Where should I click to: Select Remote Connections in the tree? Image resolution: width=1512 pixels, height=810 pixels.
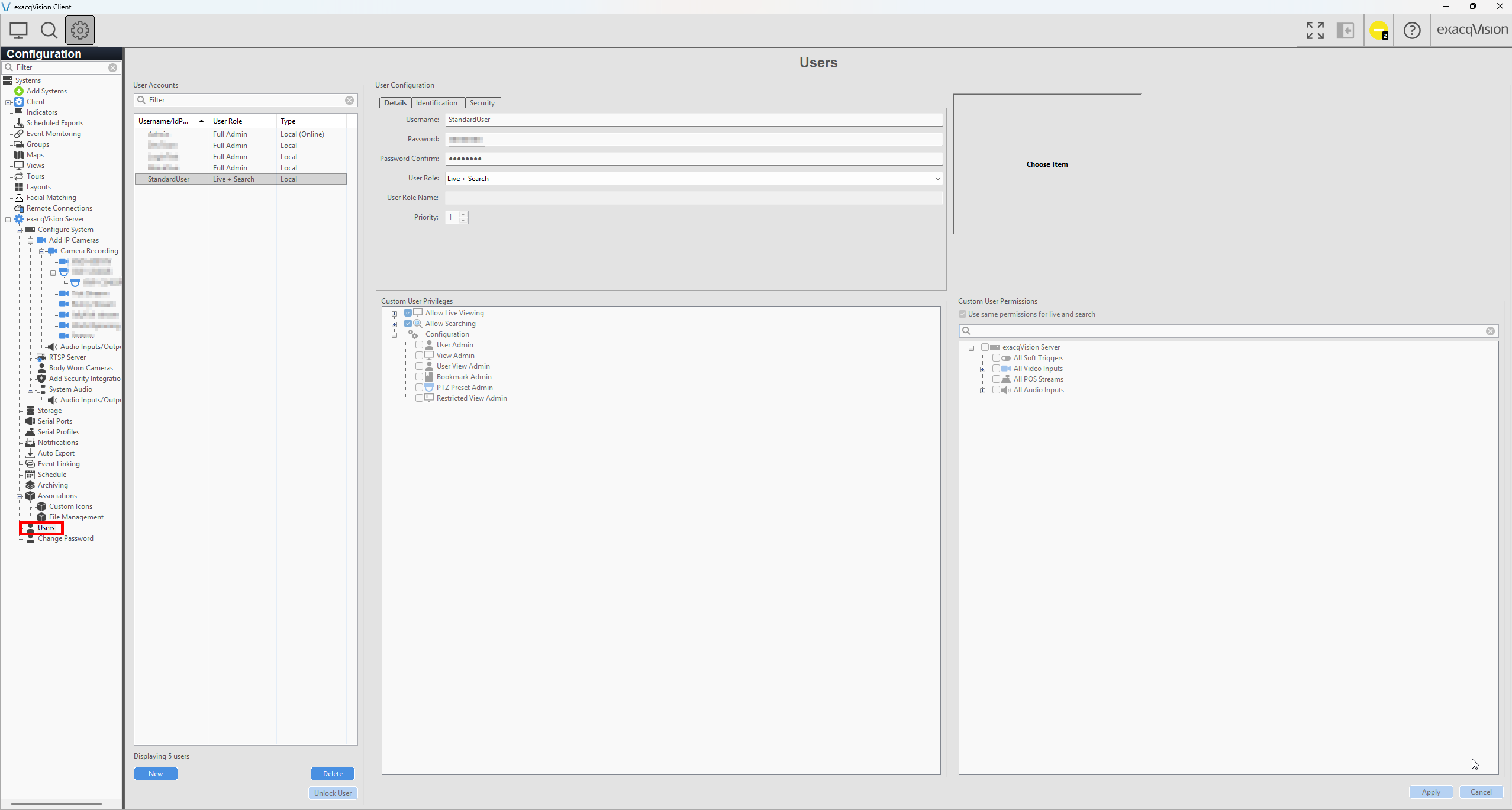click(59, 208)
